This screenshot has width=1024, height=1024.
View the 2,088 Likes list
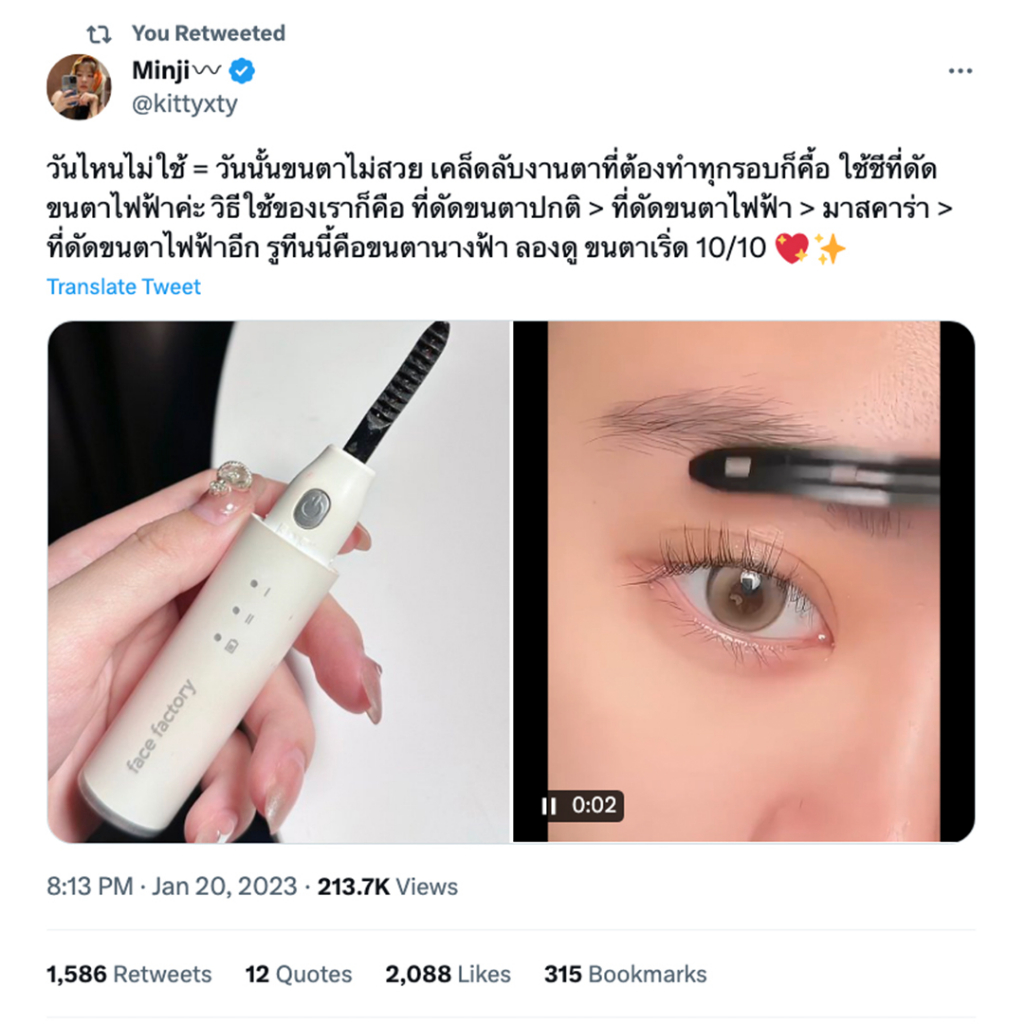pyautogui.click(x=448, y=974)
